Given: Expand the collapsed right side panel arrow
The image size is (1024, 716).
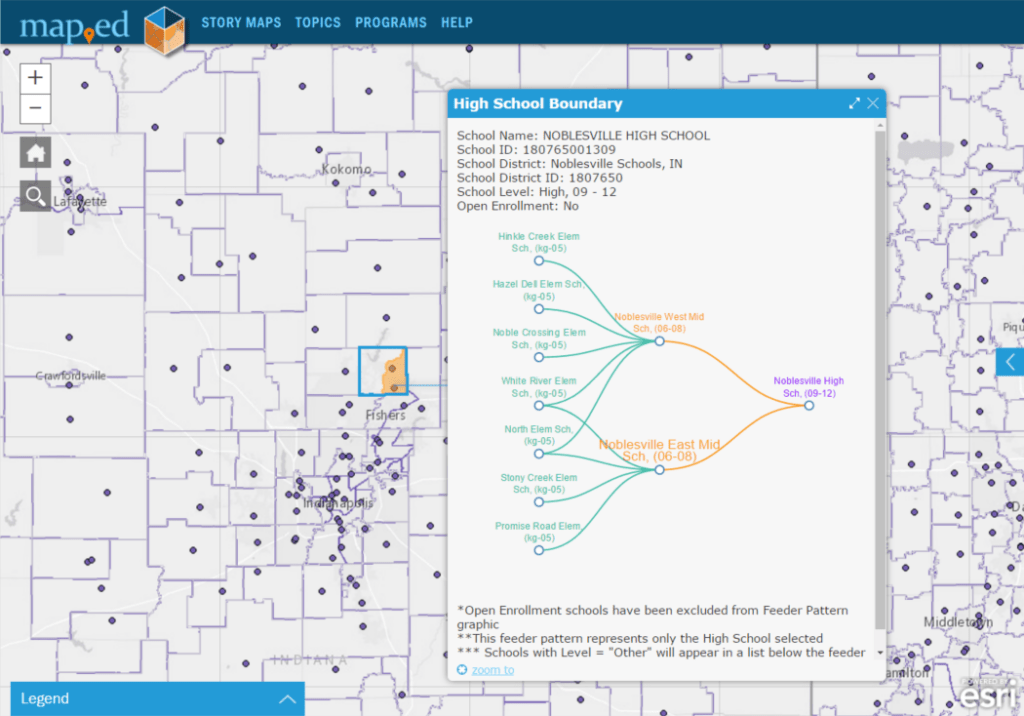Looking at the screenshot, I should click(1010, 362).
